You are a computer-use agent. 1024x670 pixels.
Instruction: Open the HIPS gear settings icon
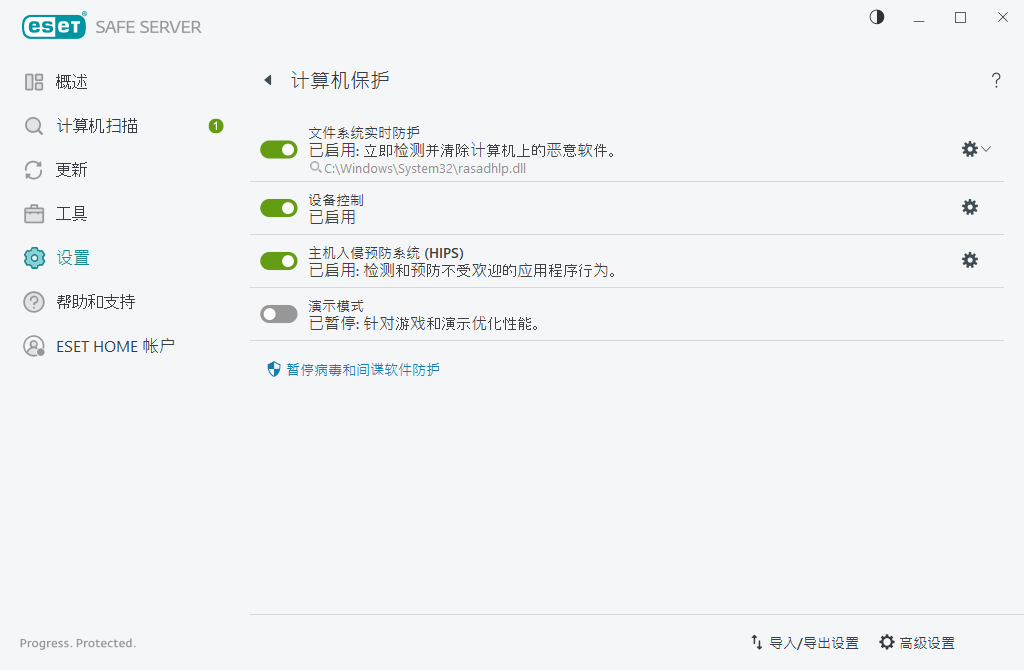tap(969, 260)
